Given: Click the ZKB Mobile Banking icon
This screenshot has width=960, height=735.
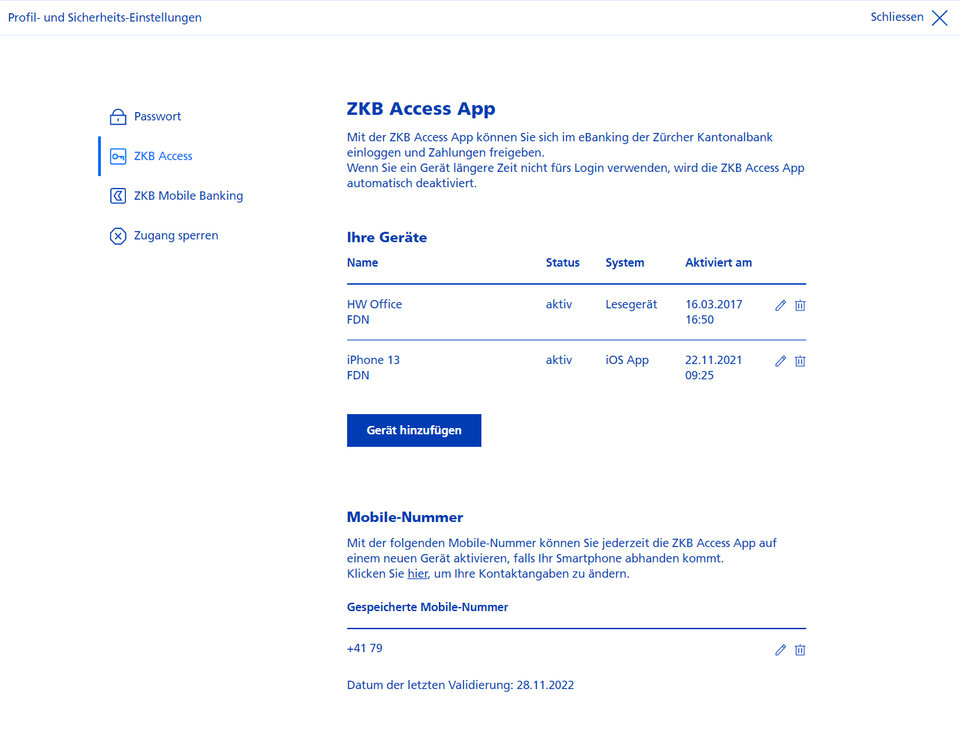Looking at the screenshot, I should (118, 196).
